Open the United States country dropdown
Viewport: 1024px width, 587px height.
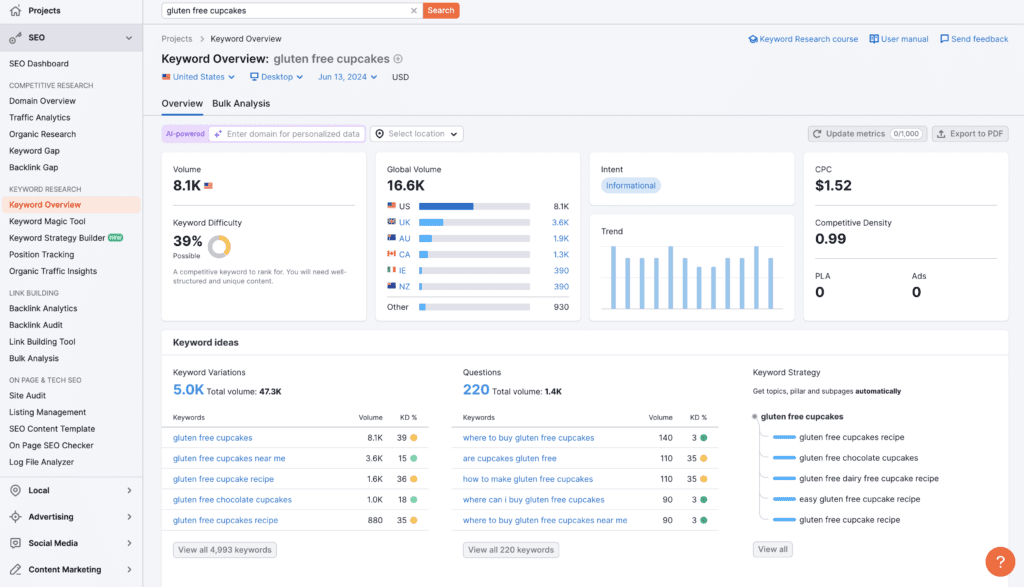(199, 77)
